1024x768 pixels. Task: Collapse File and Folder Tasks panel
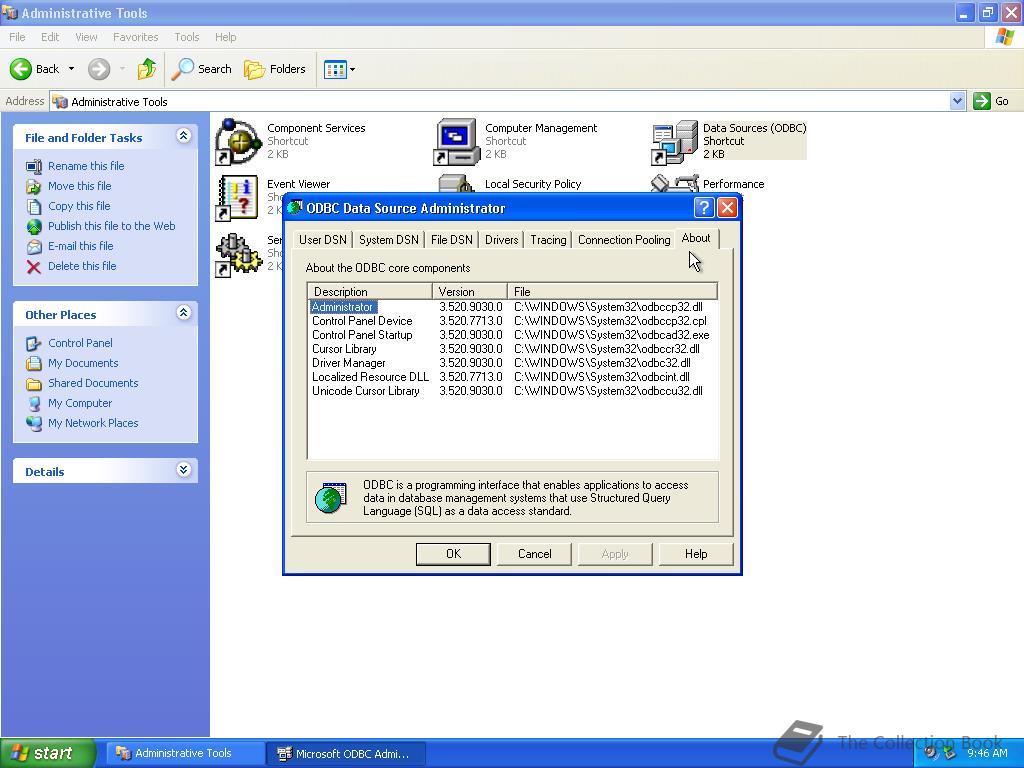pos(184,136)
